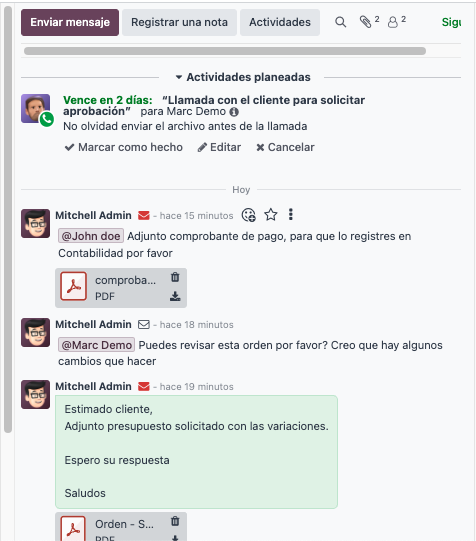
Task: Delete the Orden PDF attachment
Action: pyautogui.click(x=175, y=521)
